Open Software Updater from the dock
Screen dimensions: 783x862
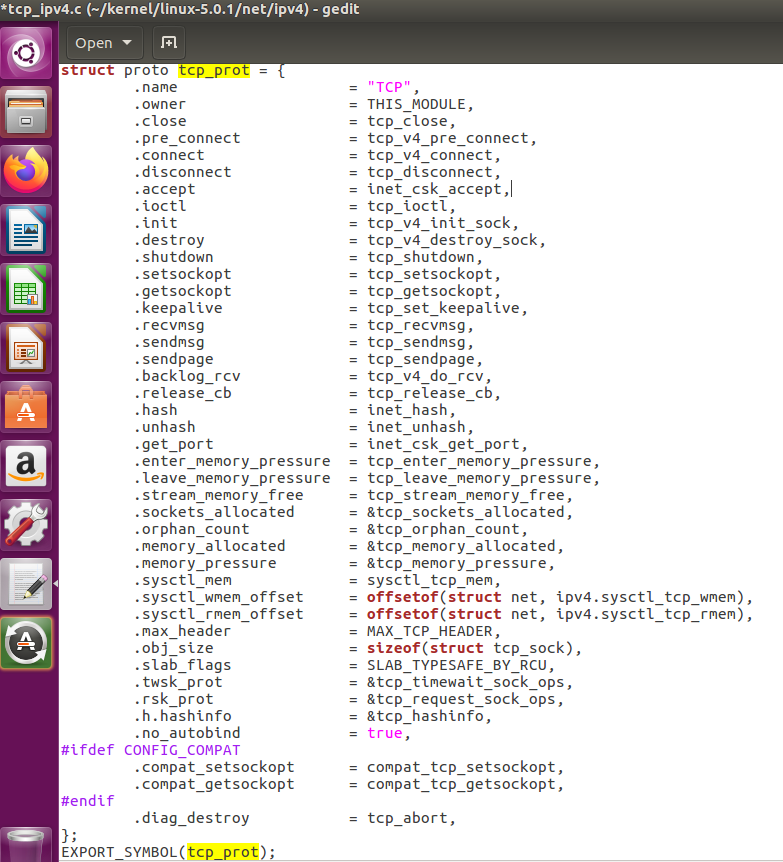(26, 643)
